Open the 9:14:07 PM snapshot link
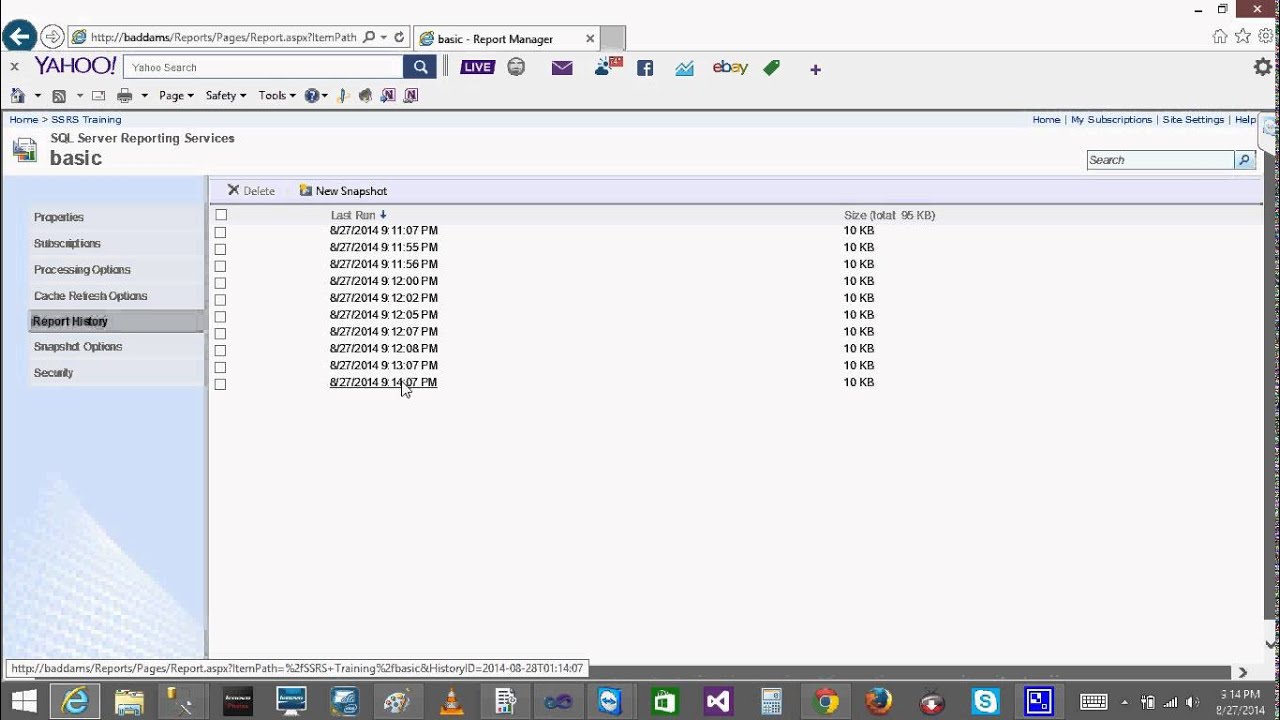This screenshot has width=1280, height=720. point(383,383)
